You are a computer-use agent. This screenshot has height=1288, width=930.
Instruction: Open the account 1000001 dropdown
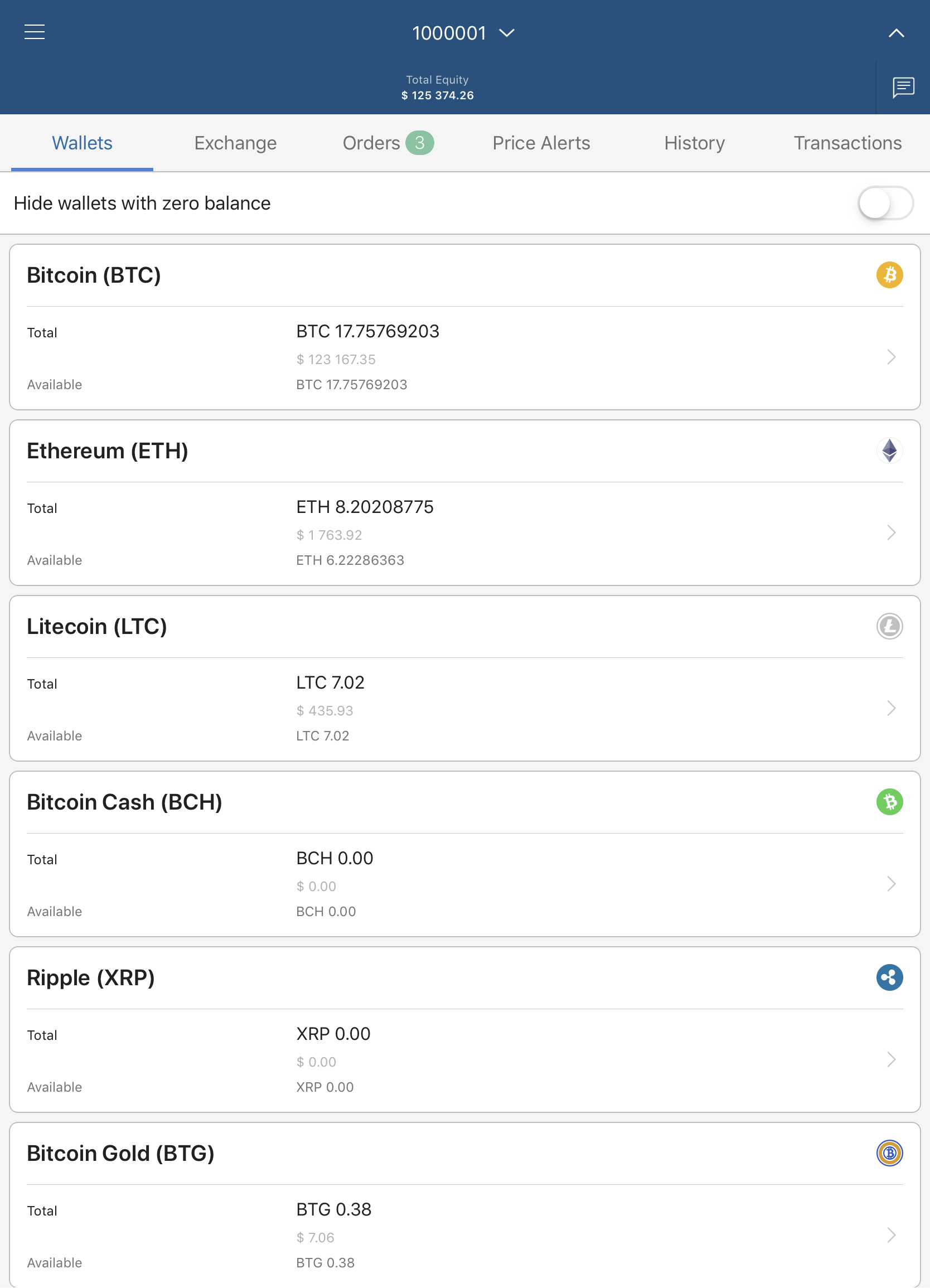tap(463, 33)
